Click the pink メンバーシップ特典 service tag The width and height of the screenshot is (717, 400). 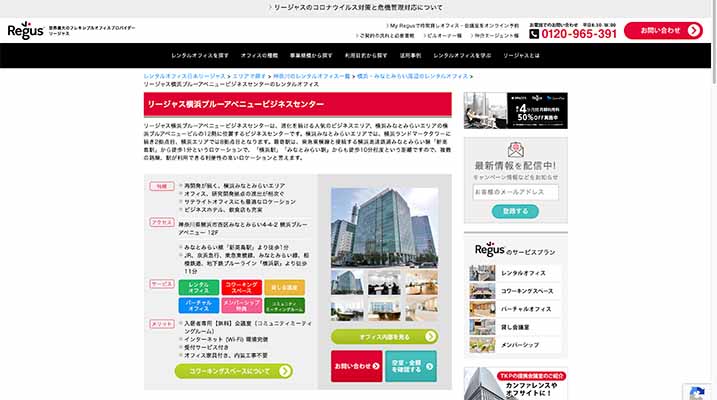241,305
